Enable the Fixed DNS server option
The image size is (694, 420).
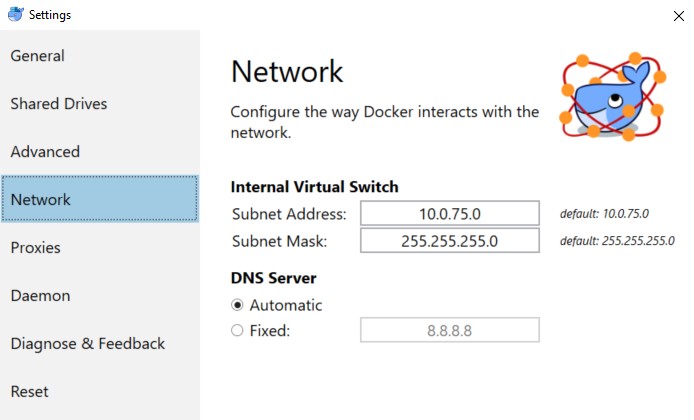(237, 331)
